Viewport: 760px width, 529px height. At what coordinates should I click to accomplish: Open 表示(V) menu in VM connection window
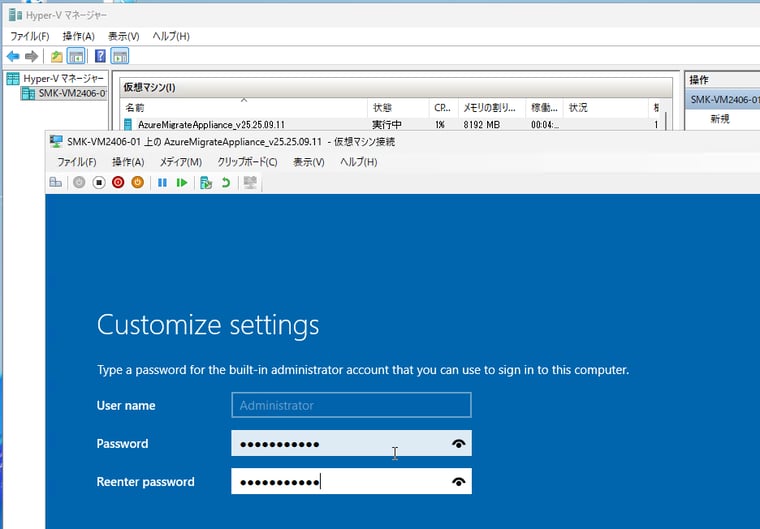pyautogui.click(x=309, y=162)
